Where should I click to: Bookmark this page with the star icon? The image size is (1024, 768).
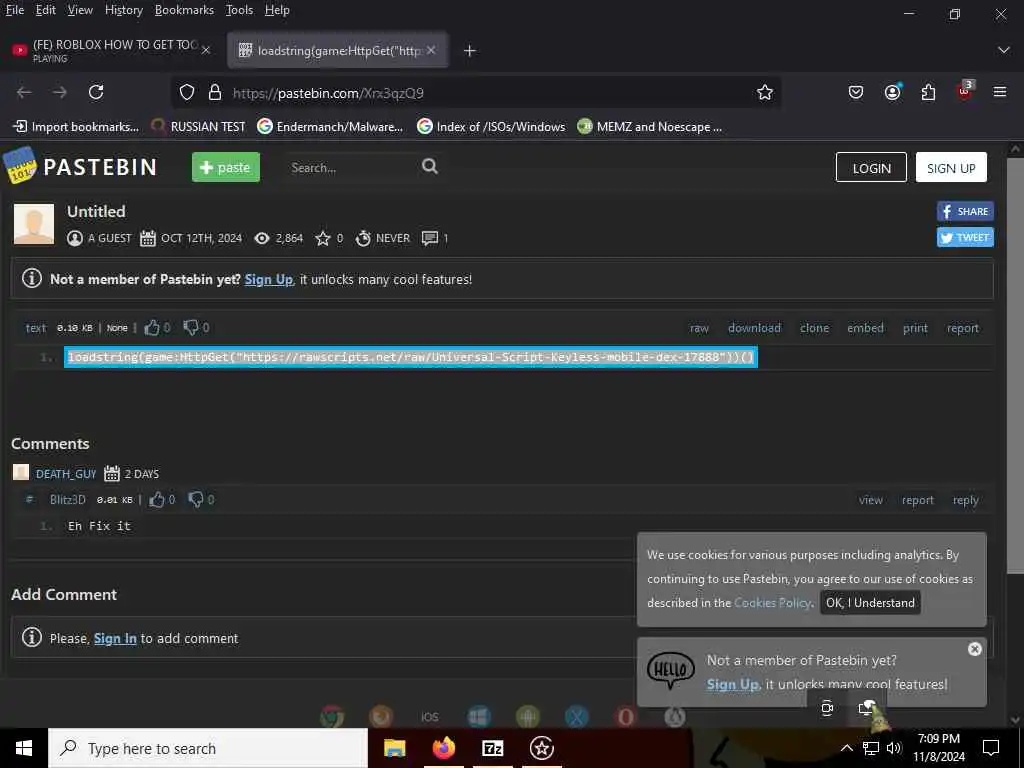pyautogui.click(x=765, y=93)
